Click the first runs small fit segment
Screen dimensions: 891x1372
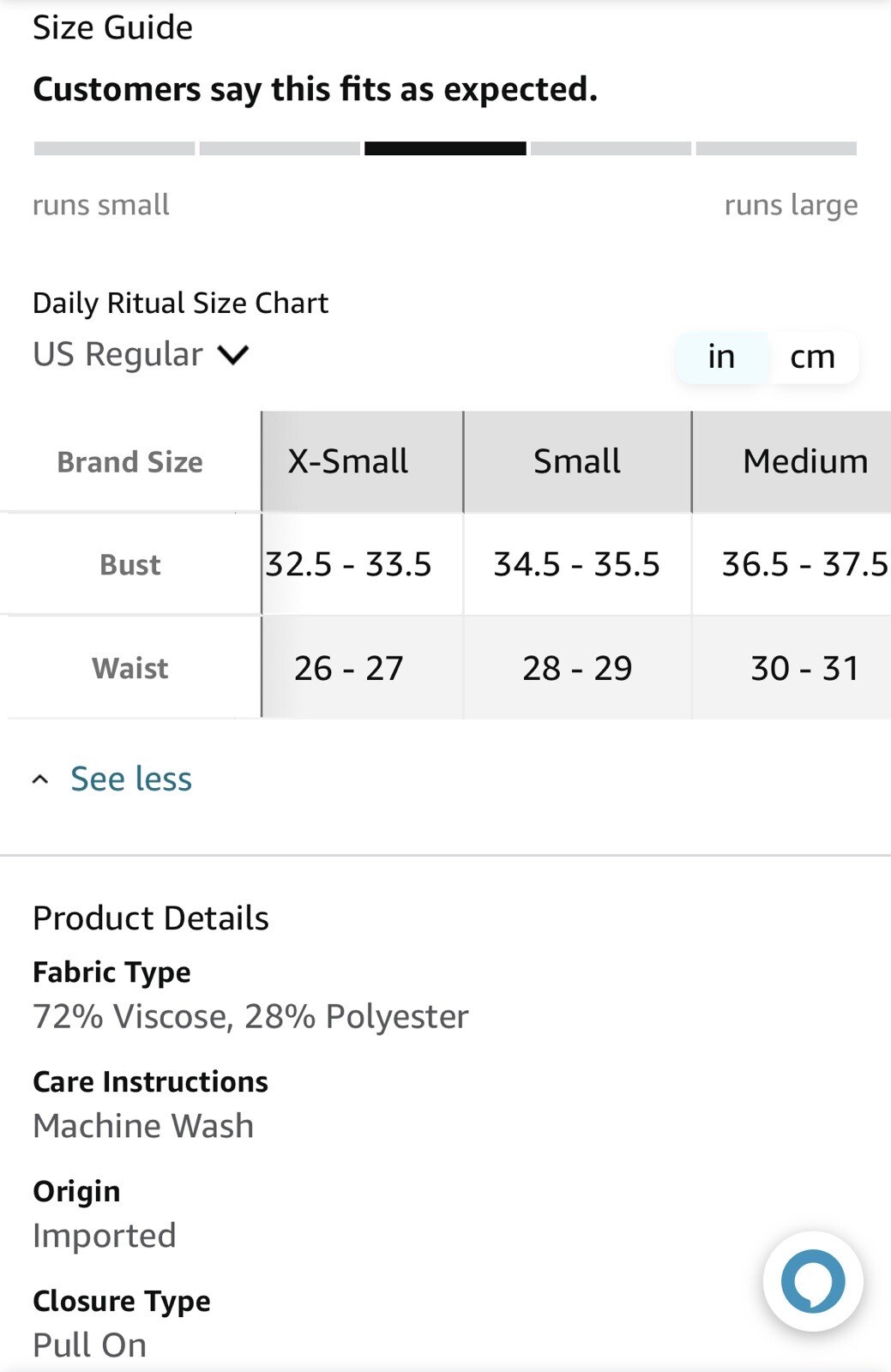point(114,148)
